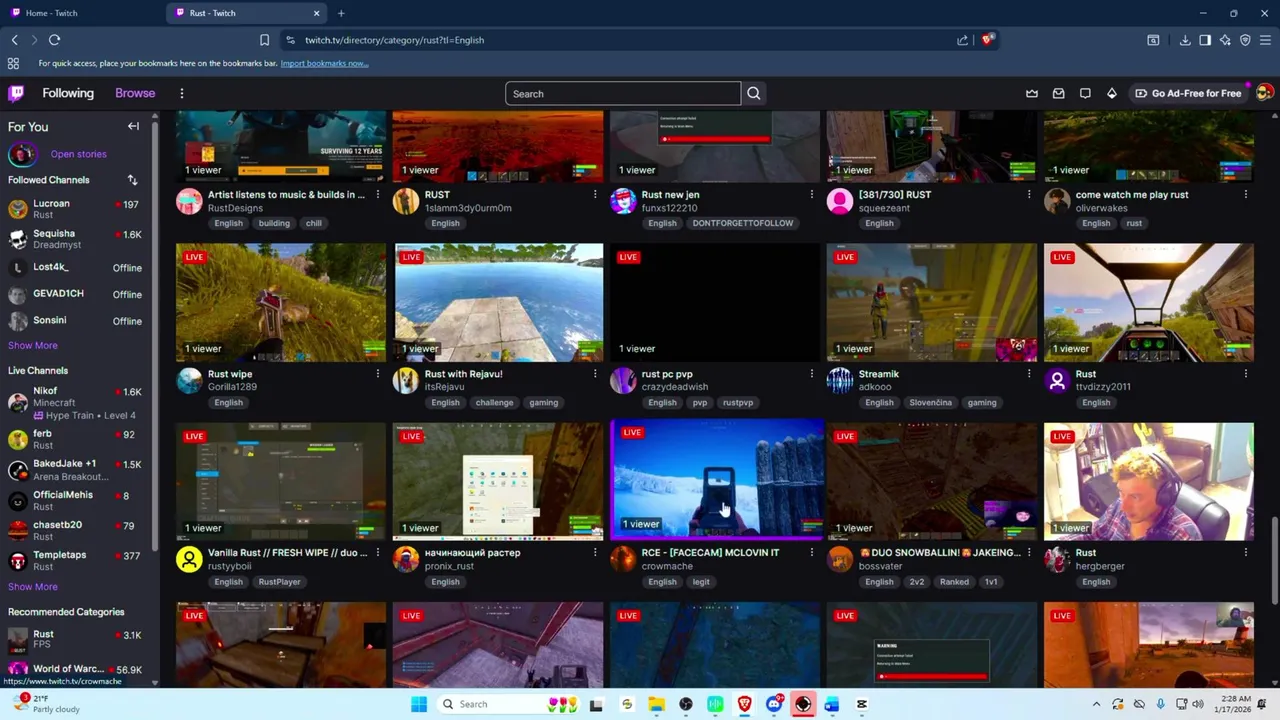The image size is (1280, 720).
Task: Open options menu for Rust with Rejavu! stream
Action: point(595,373)
